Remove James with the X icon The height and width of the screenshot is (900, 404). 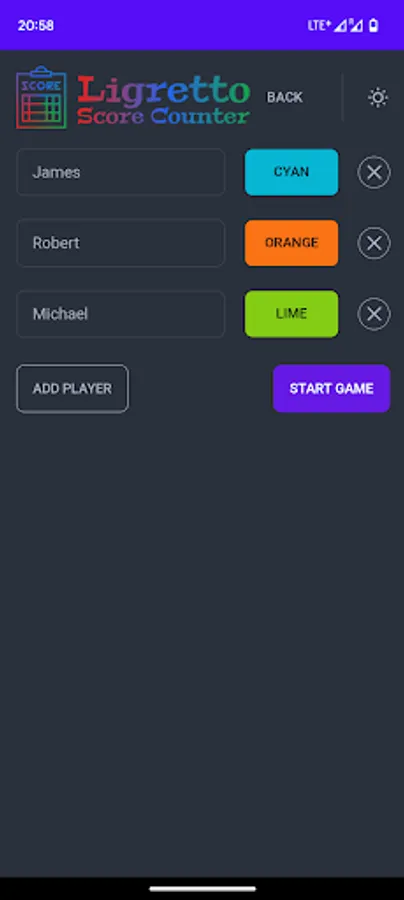tap(374, 172)
